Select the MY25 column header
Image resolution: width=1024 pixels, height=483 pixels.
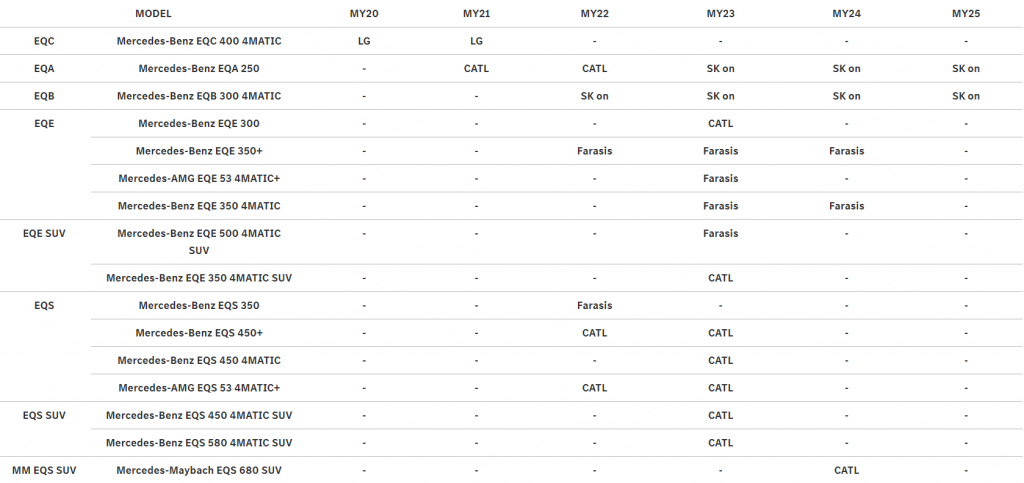point(965,14)
